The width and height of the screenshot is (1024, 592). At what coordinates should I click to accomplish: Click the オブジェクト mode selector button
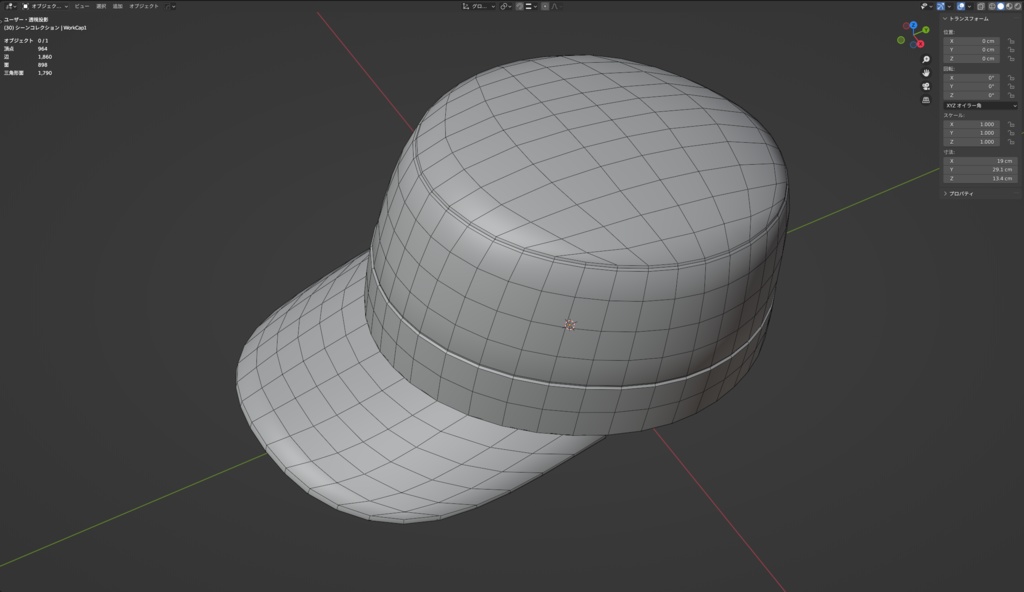tap(46, 7)
